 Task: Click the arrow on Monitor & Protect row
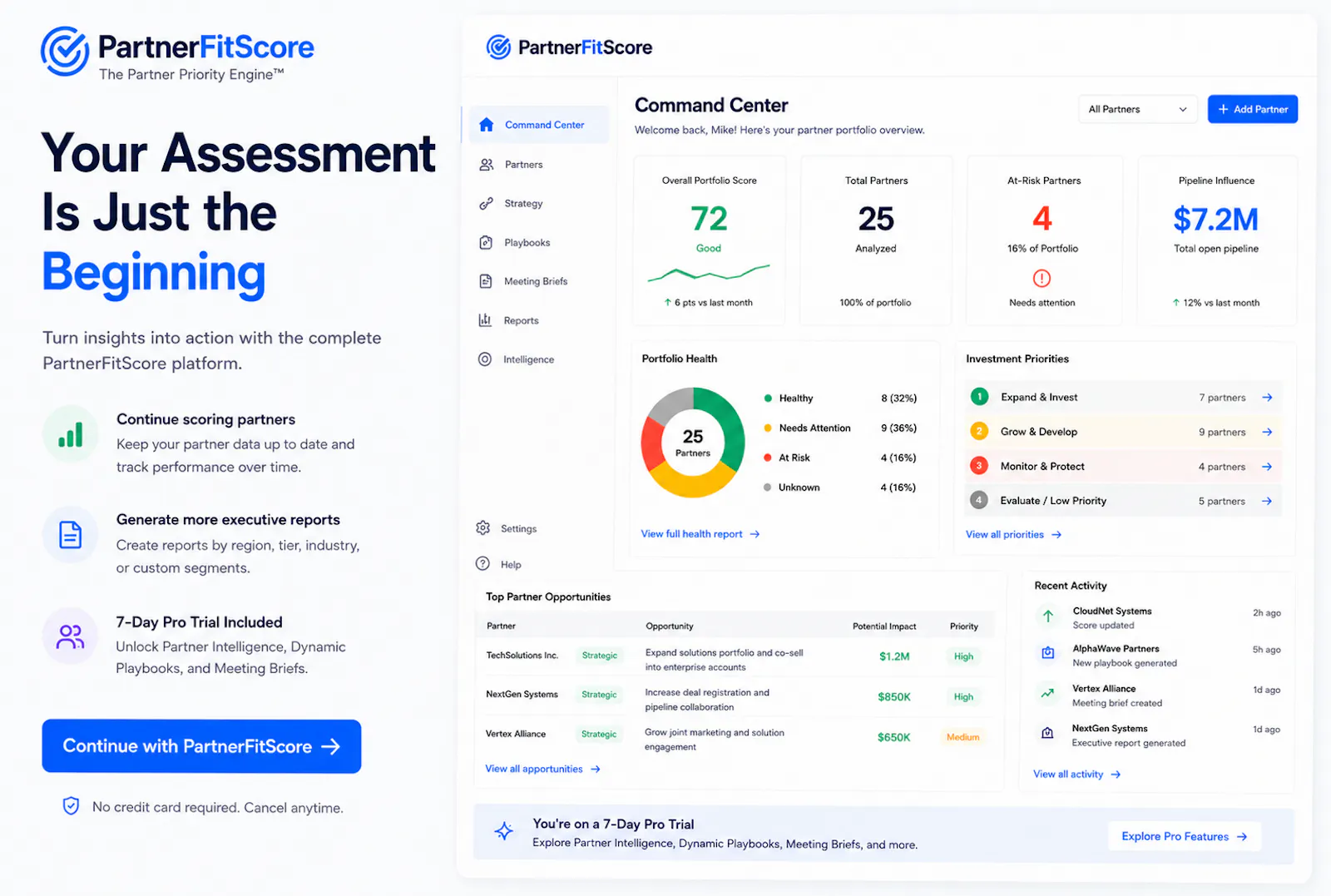click(x=1267, y=467)
